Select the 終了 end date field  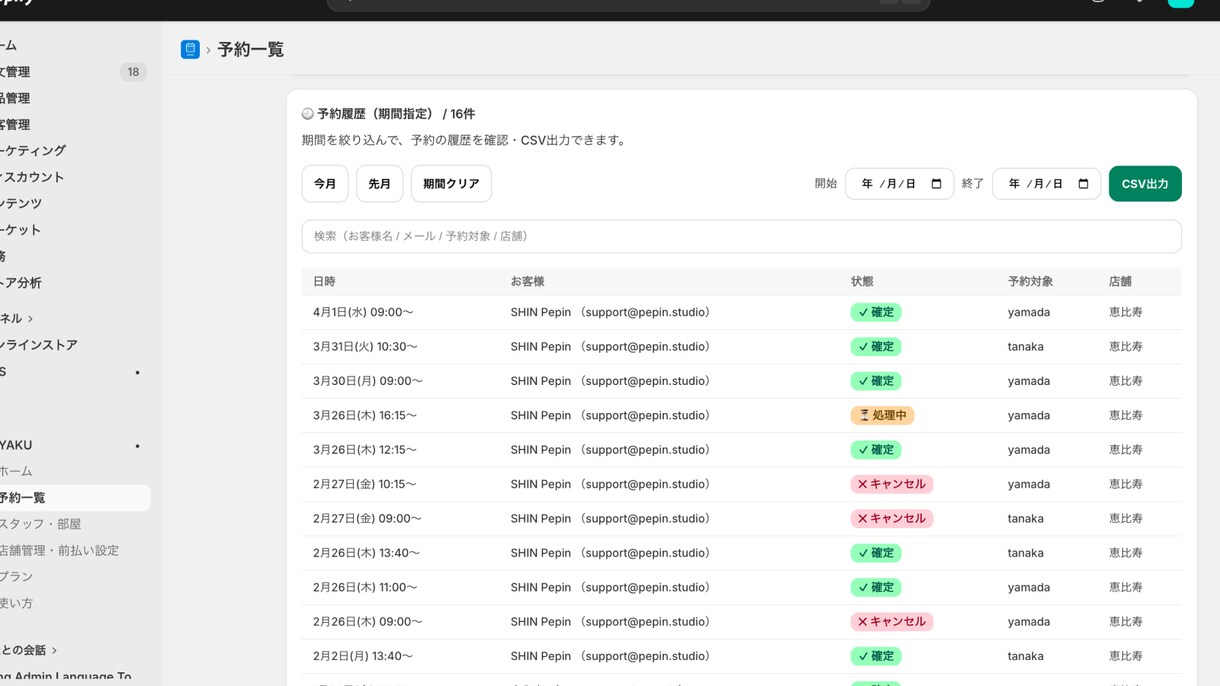pos(1046,184)
